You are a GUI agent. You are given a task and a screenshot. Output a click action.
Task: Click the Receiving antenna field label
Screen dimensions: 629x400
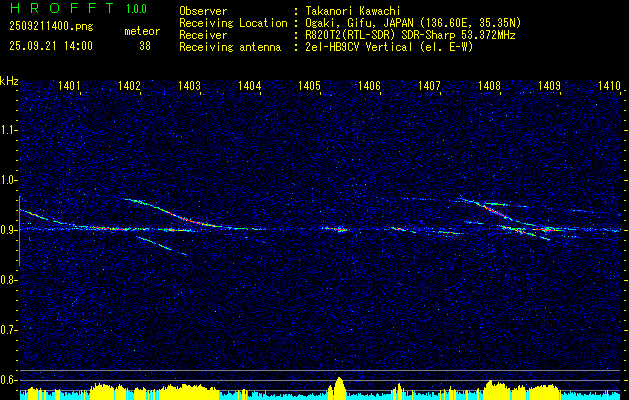[x=230, y=47]
